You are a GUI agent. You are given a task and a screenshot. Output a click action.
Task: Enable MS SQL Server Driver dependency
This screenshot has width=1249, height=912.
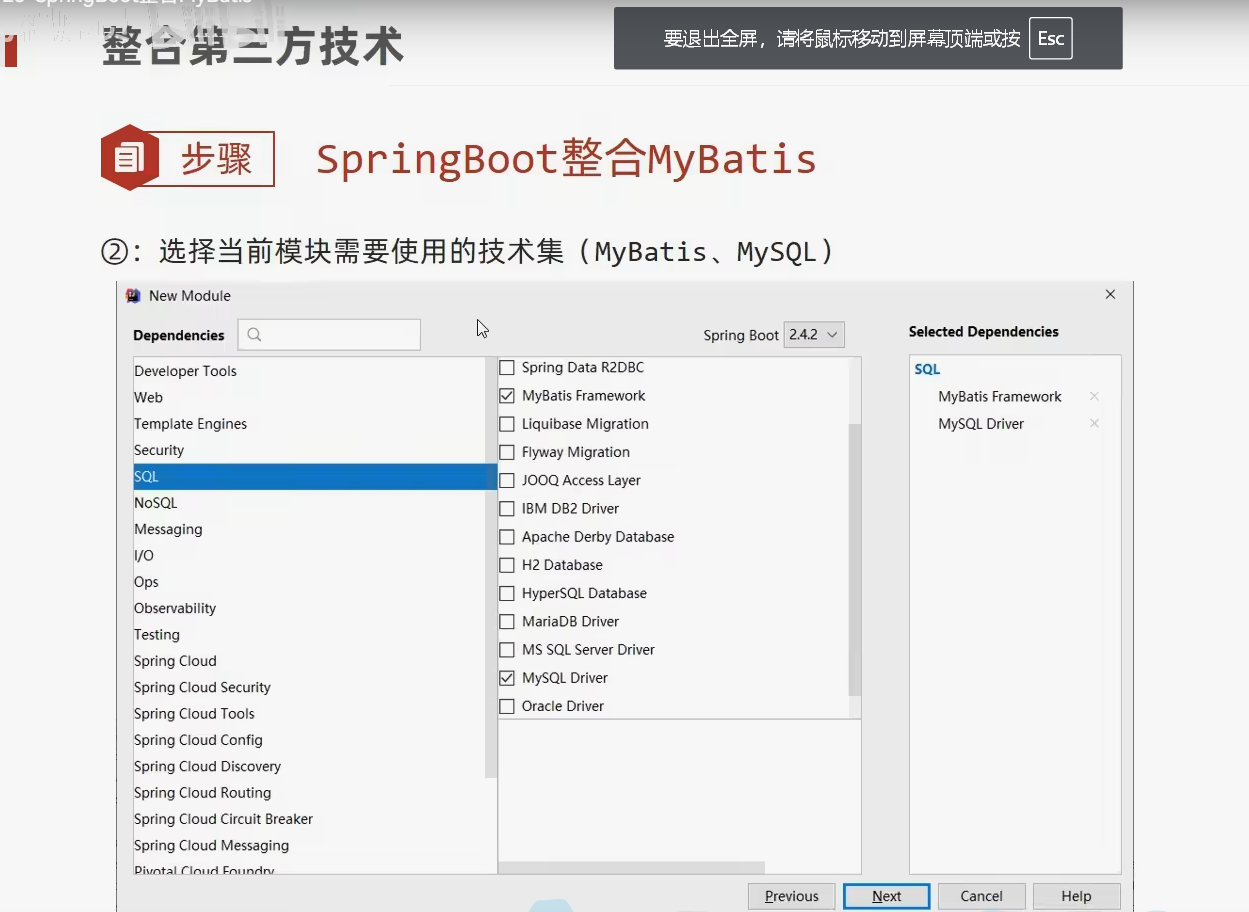point(507,650)
